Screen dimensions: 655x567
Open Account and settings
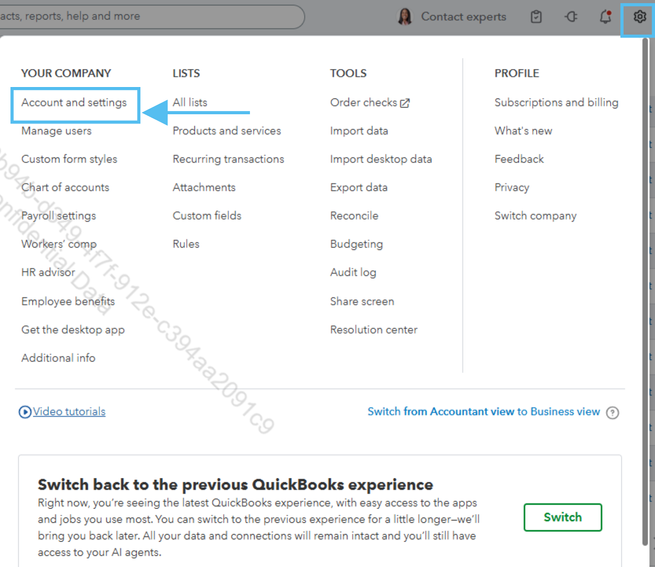tap(74, 103)
